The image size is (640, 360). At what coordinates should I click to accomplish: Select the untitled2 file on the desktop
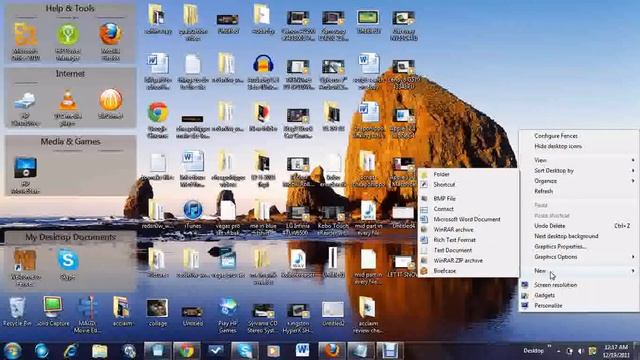[333, 313]
